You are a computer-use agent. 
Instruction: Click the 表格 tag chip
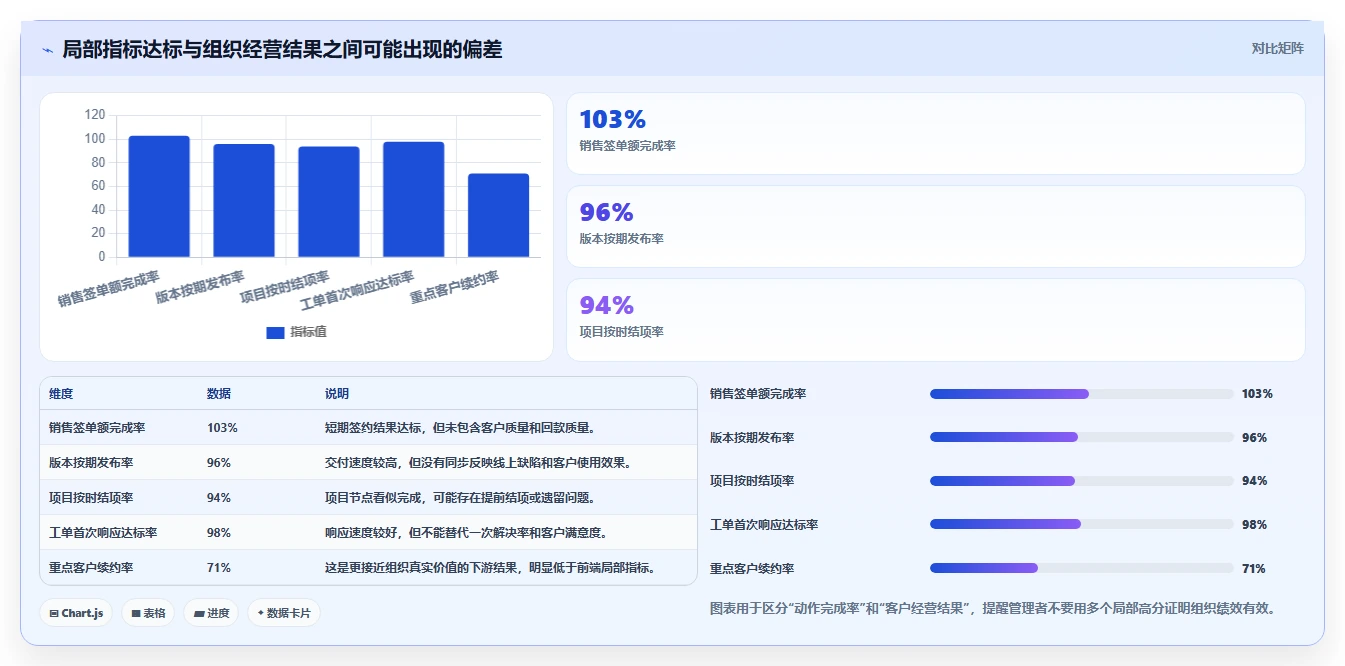148,613
